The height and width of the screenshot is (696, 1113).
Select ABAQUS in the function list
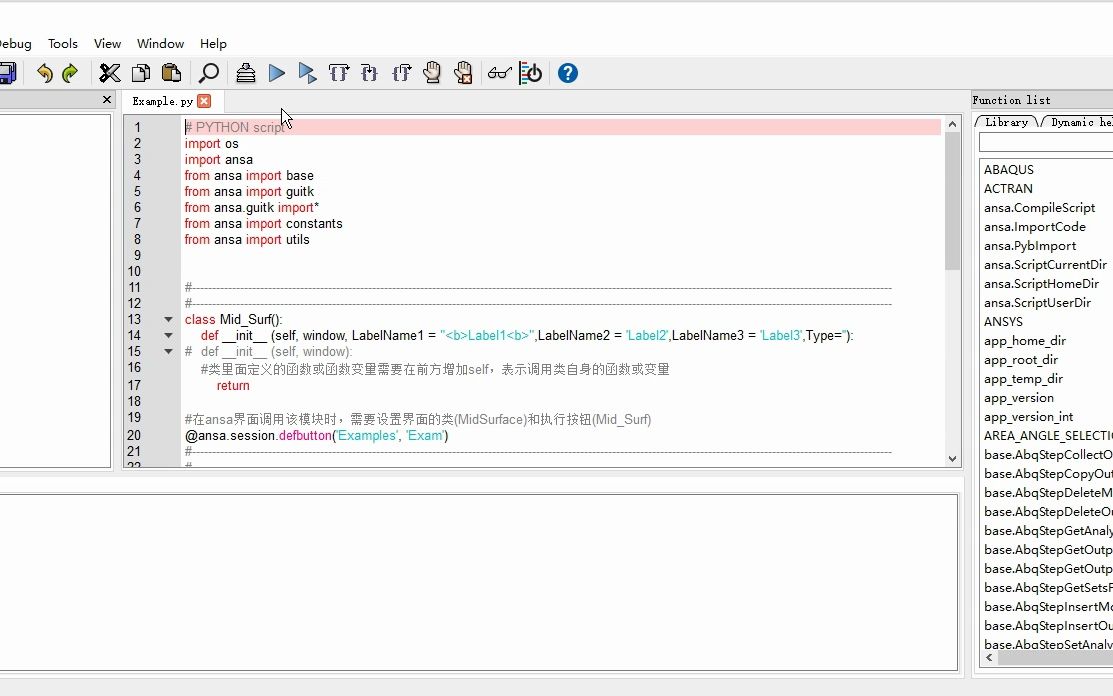click(1009, 170)
